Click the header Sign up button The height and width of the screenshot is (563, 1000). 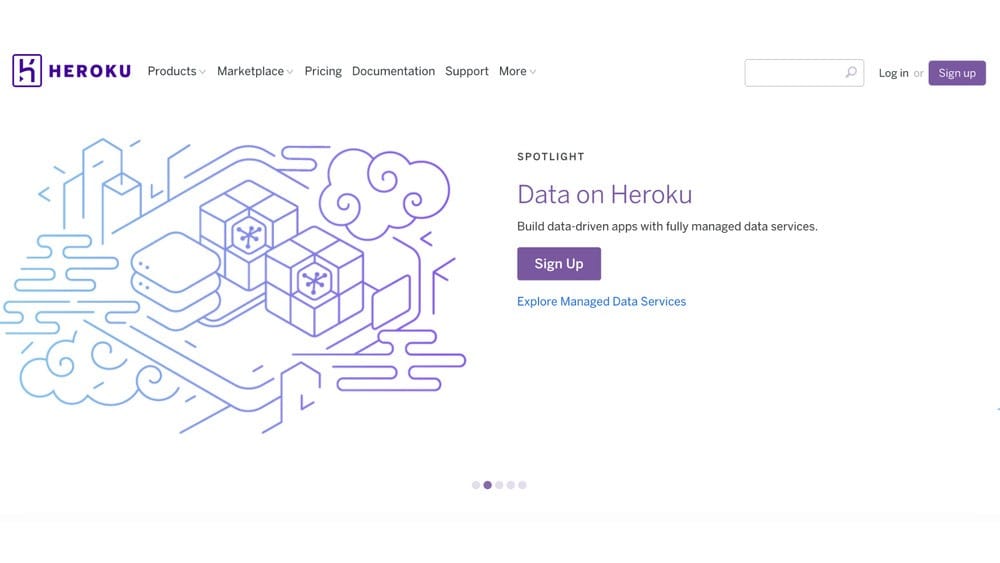[x=957, y=73]
